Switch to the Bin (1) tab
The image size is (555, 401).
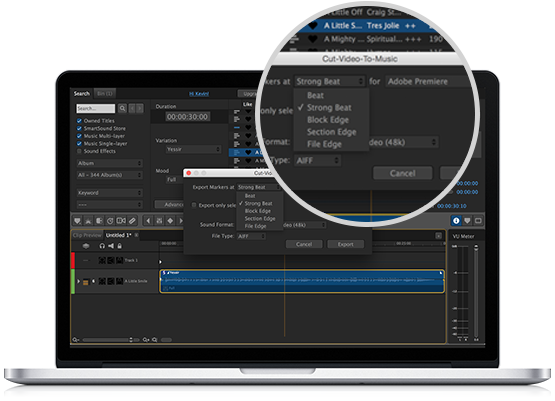point(104,94)
